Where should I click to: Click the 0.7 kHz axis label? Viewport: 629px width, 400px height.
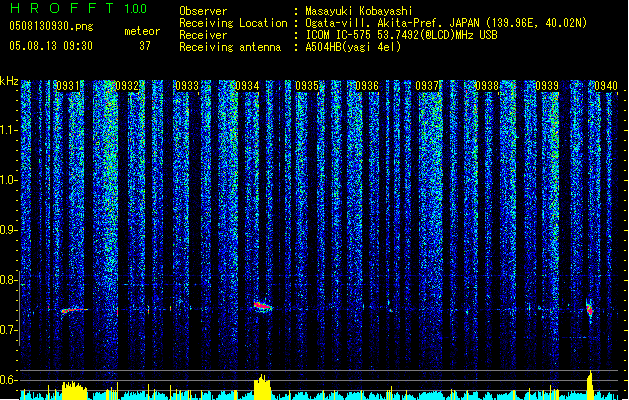[x=9, y=330]
